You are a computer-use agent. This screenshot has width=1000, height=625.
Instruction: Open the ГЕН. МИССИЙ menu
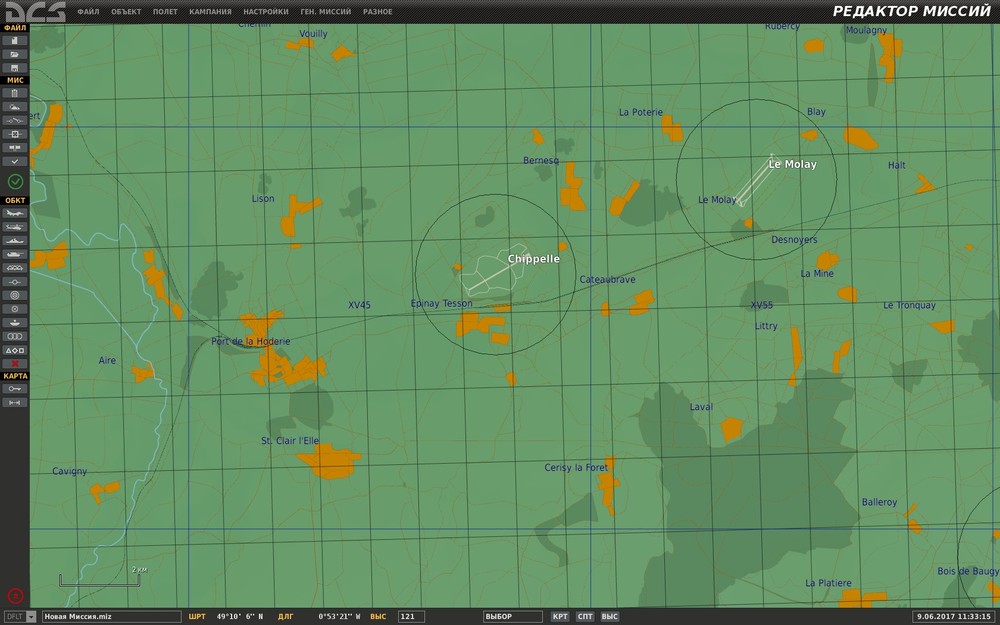(326, 11)
